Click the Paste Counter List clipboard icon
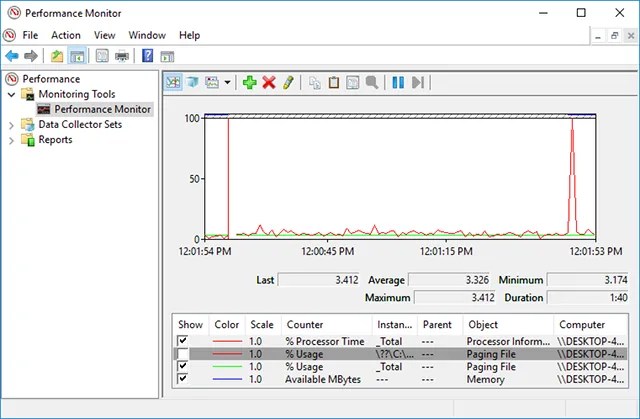This screenshot has height=419, width=640. pyautogui.click(x=334, y=82)
